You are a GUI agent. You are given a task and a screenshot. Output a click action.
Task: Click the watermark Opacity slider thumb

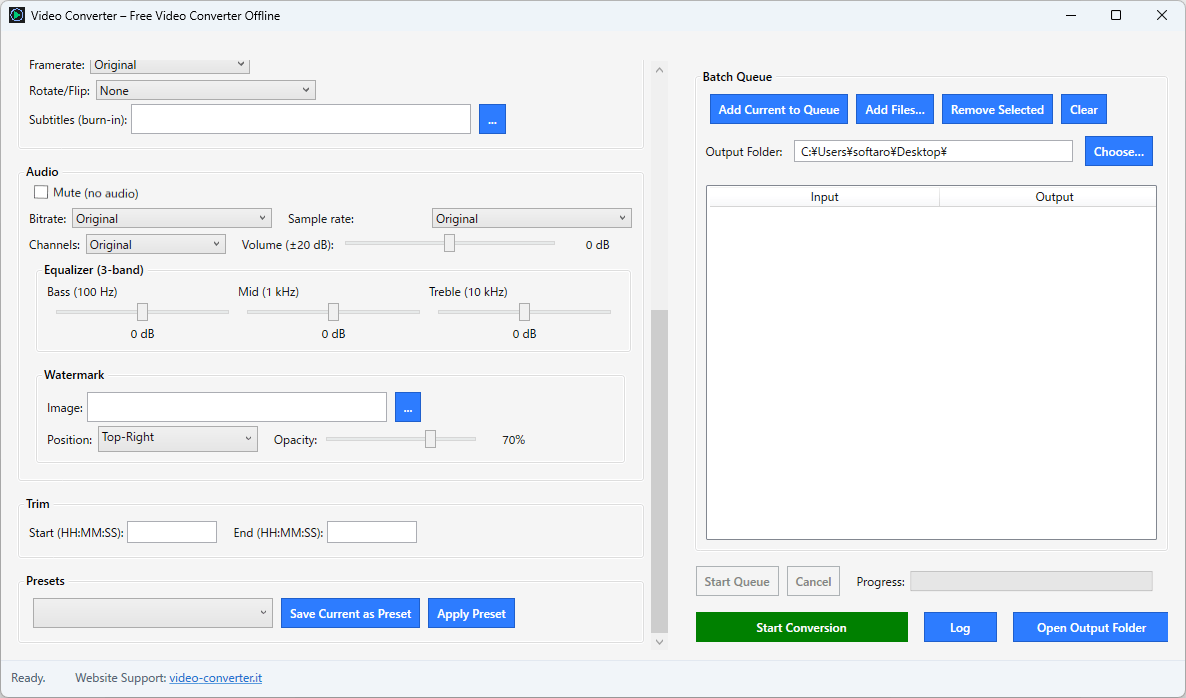tap(430, 439)
